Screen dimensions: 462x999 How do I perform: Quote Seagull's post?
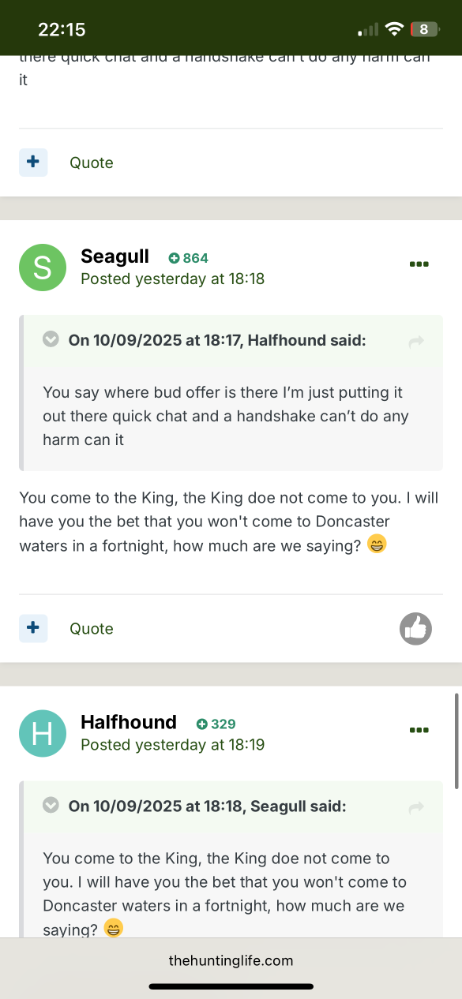click(91, 629)
